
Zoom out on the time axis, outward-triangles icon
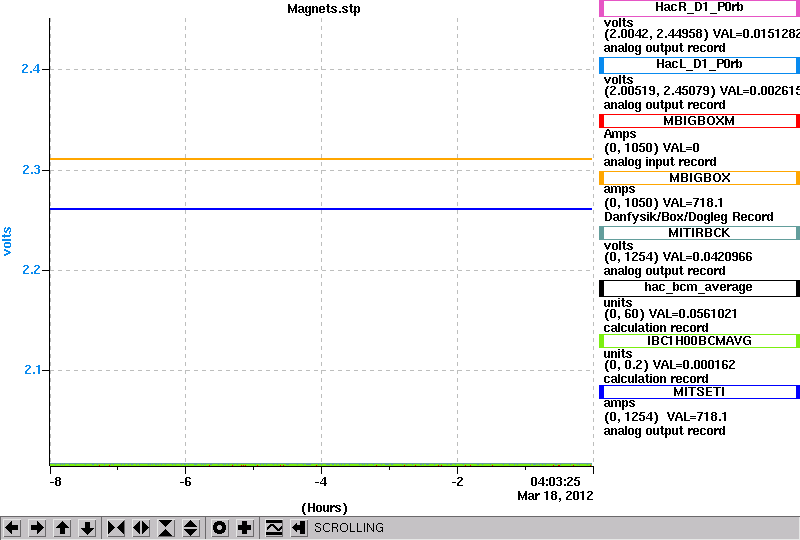[x=141, y=528]
